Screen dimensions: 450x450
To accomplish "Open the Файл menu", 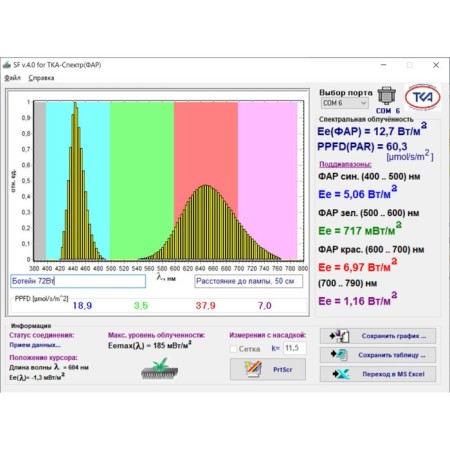I will tap(12, 78).
